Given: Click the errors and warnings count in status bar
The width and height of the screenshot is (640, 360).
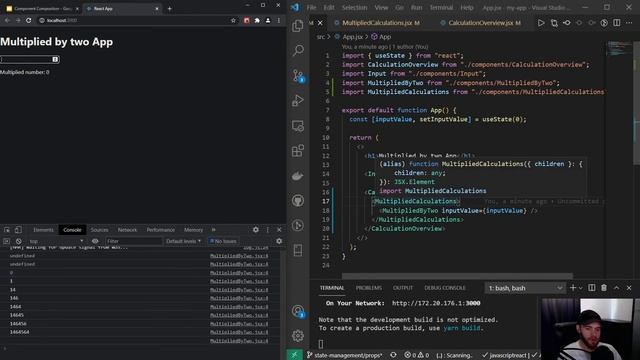Looking at the screenshot, I should [x=416, y=355].
